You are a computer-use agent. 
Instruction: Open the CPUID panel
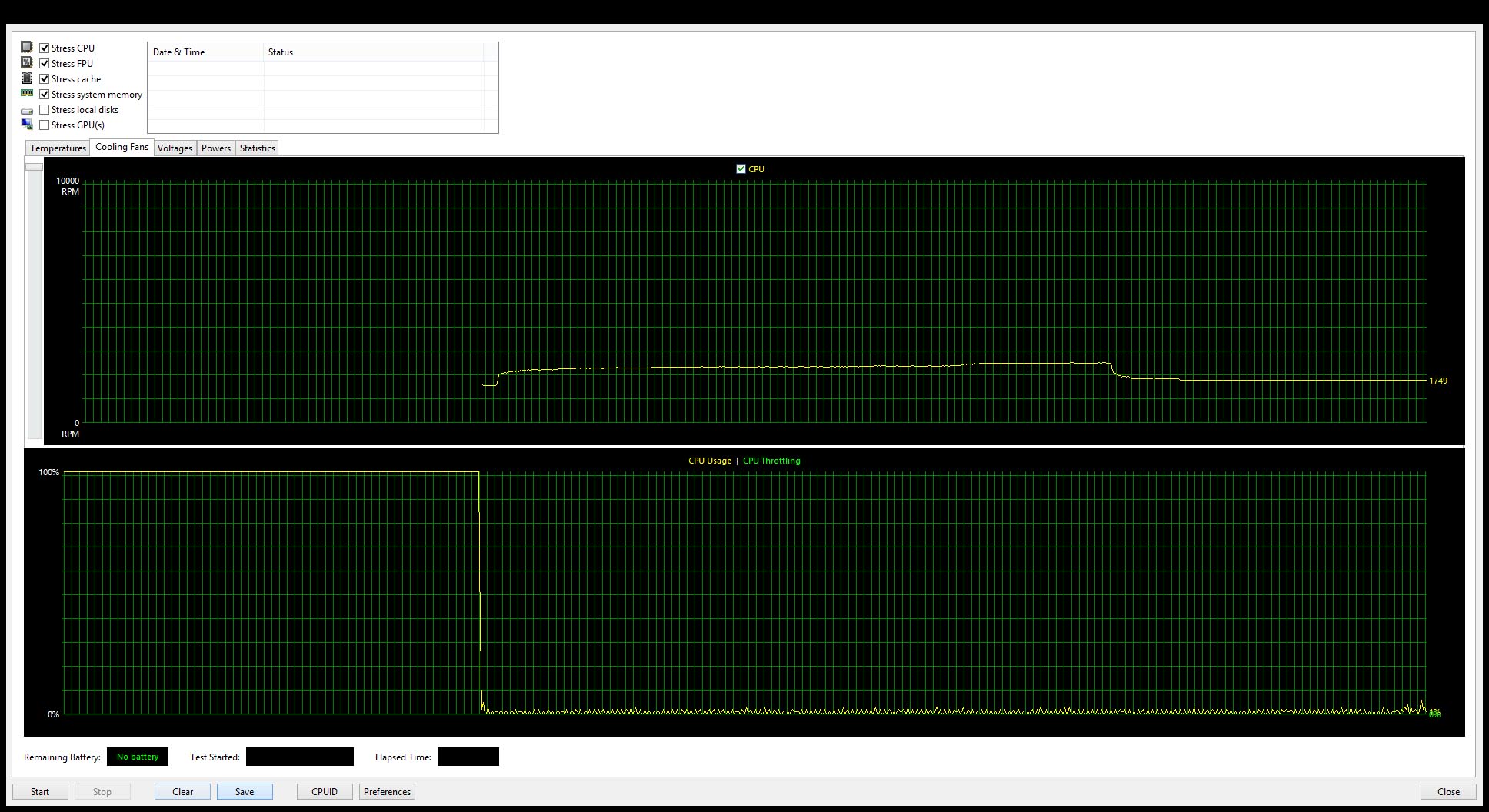[325, 791]
